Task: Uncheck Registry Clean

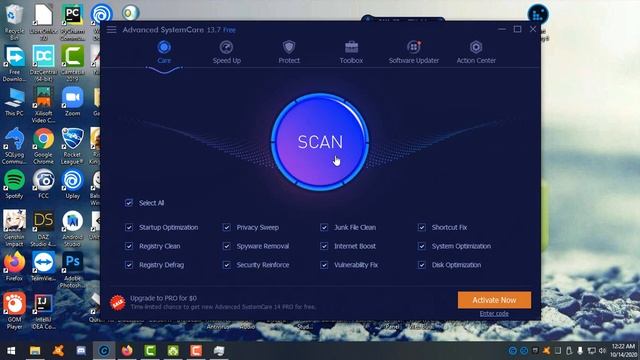Action: [129, 246]
